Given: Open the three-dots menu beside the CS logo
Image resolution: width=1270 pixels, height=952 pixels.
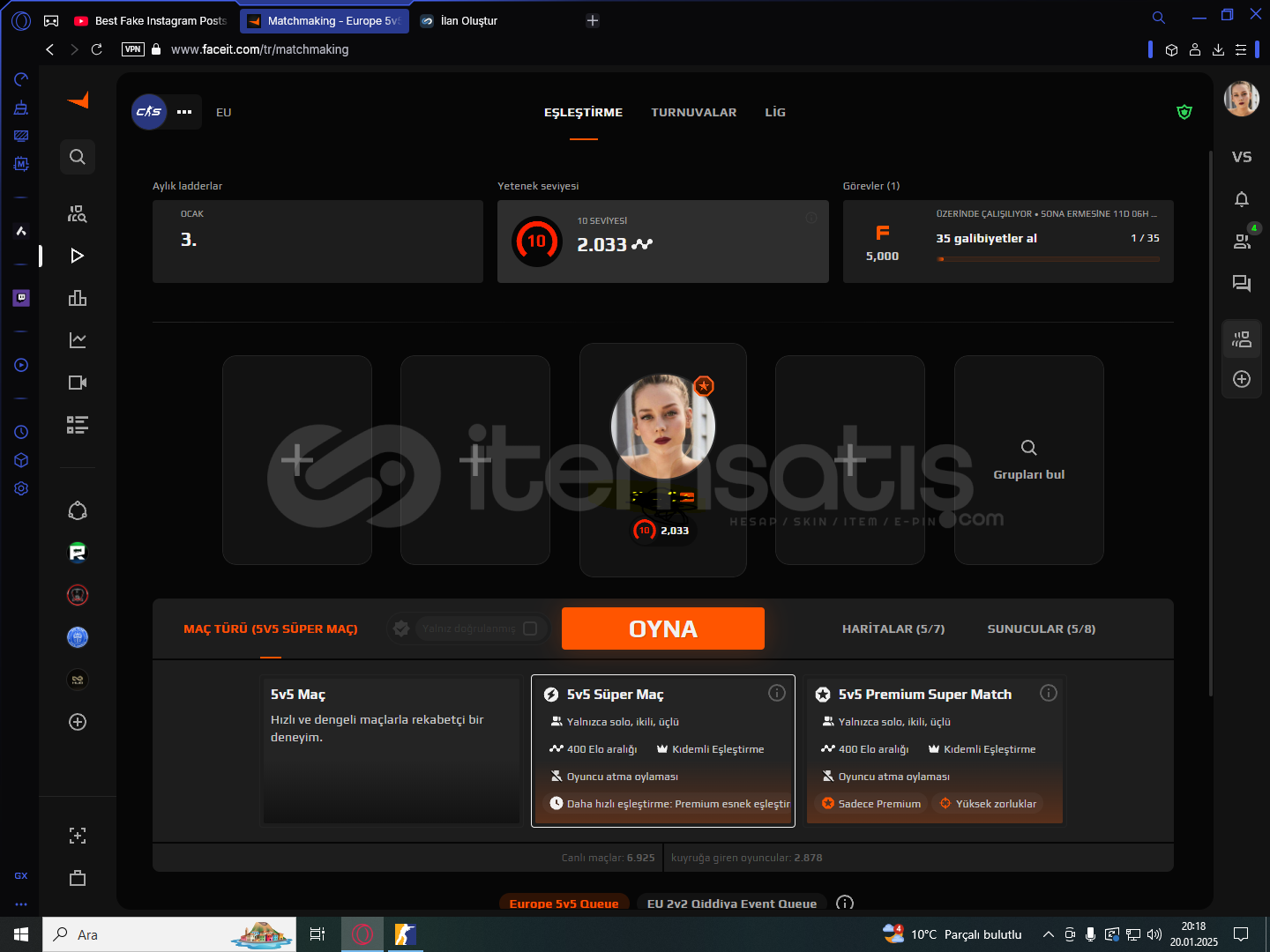Looking at the screenshot, I should (x=184, y=112).
